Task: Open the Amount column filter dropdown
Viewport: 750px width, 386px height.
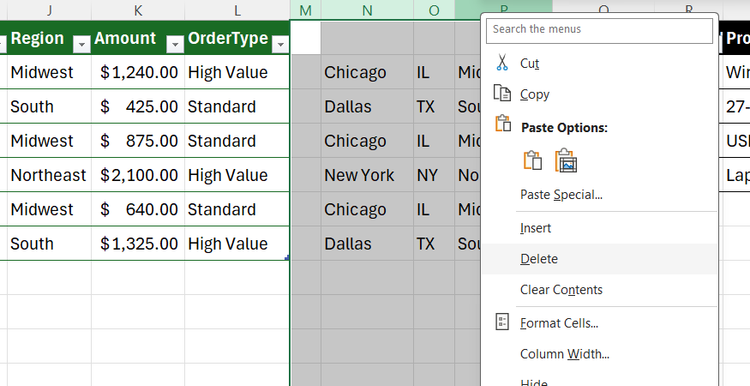Action: pyautogui.click(x=175, y=44)
